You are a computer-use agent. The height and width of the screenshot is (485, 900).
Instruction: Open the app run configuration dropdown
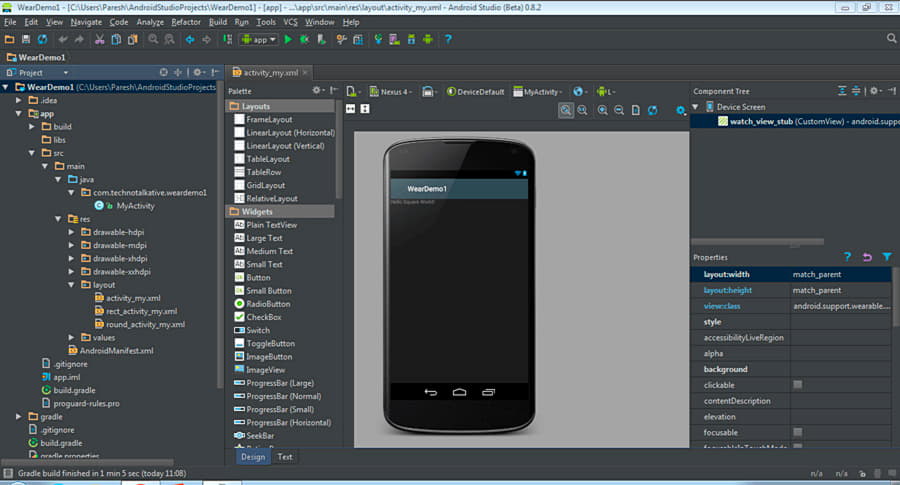tap(259, 40)
